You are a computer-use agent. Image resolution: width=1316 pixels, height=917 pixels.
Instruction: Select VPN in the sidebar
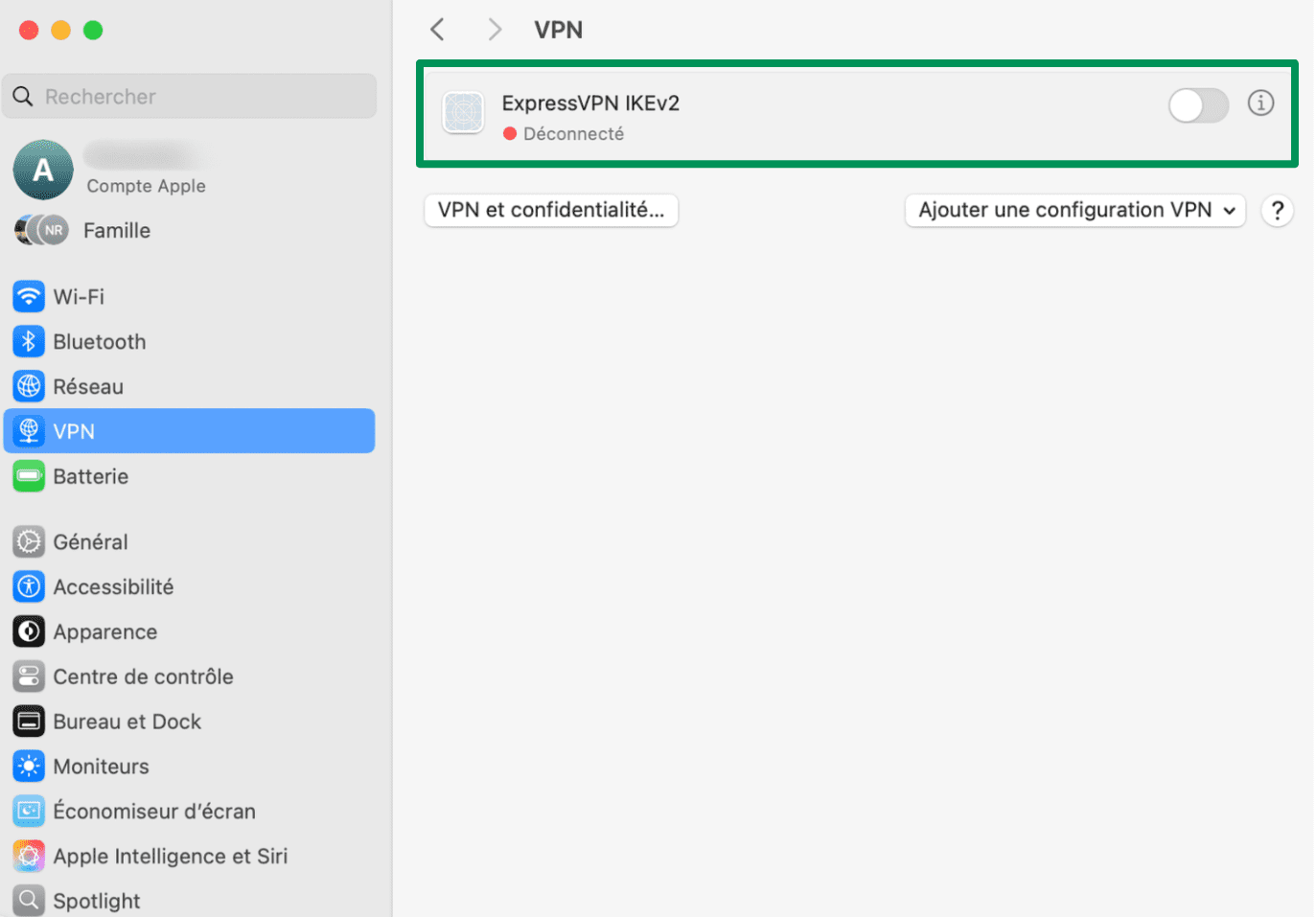click(74, 430)
